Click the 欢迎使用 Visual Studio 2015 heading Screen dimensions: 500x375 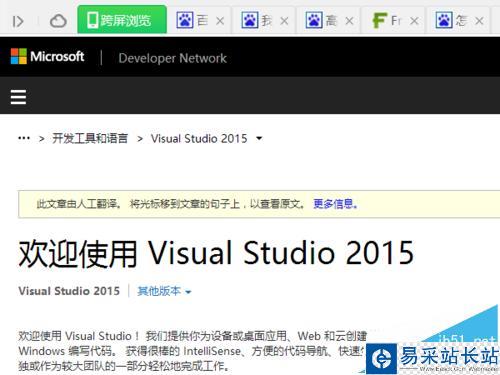coord(216,254)
